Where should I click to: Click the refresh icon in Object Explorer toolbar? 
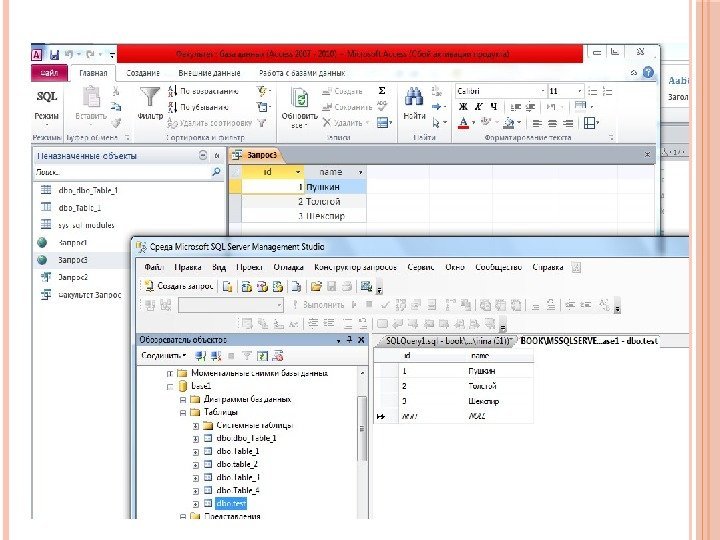tap(262, 355)
